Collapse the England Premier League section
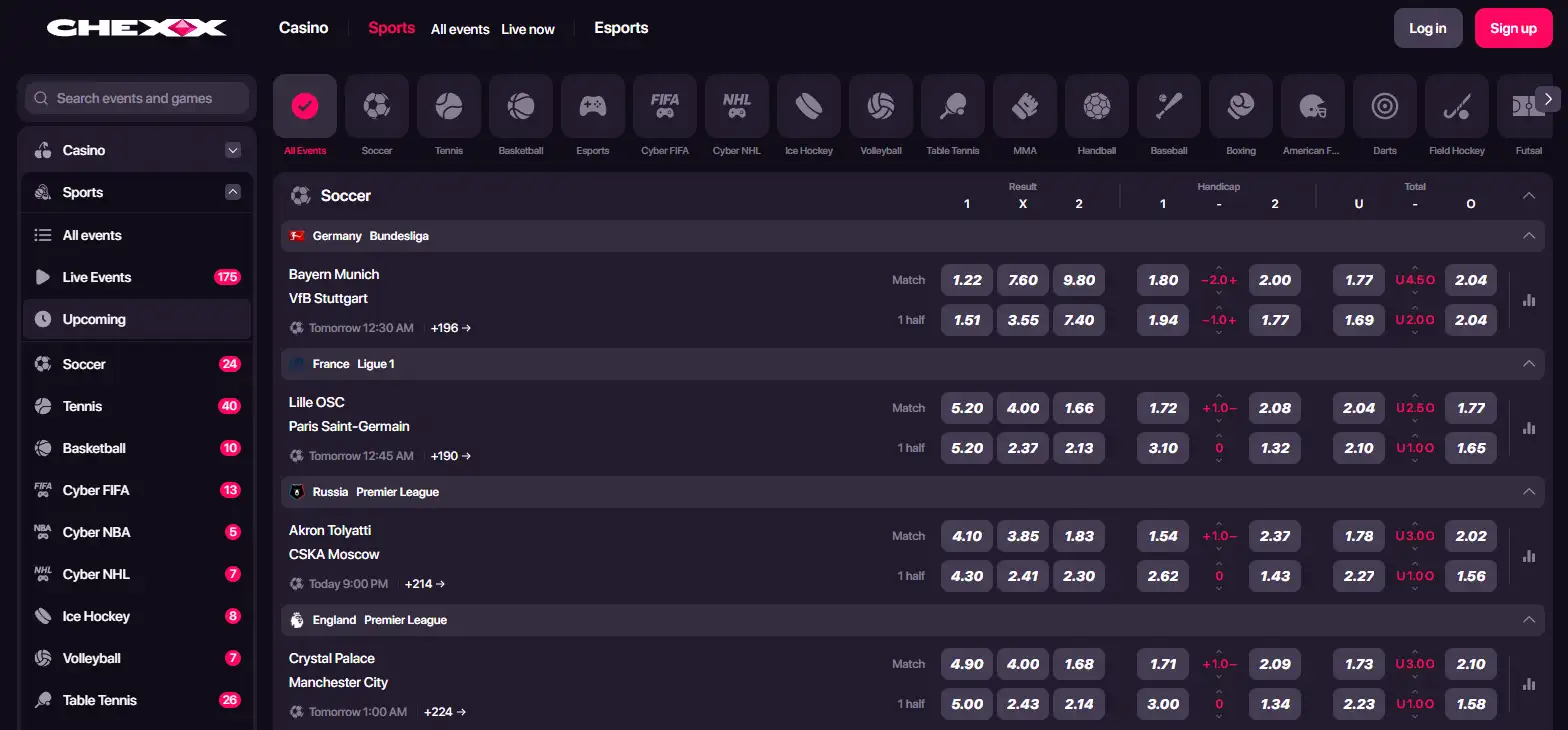Viewport: 1568px width, 730px height. pyautogui.click(x=1529, y=620)
